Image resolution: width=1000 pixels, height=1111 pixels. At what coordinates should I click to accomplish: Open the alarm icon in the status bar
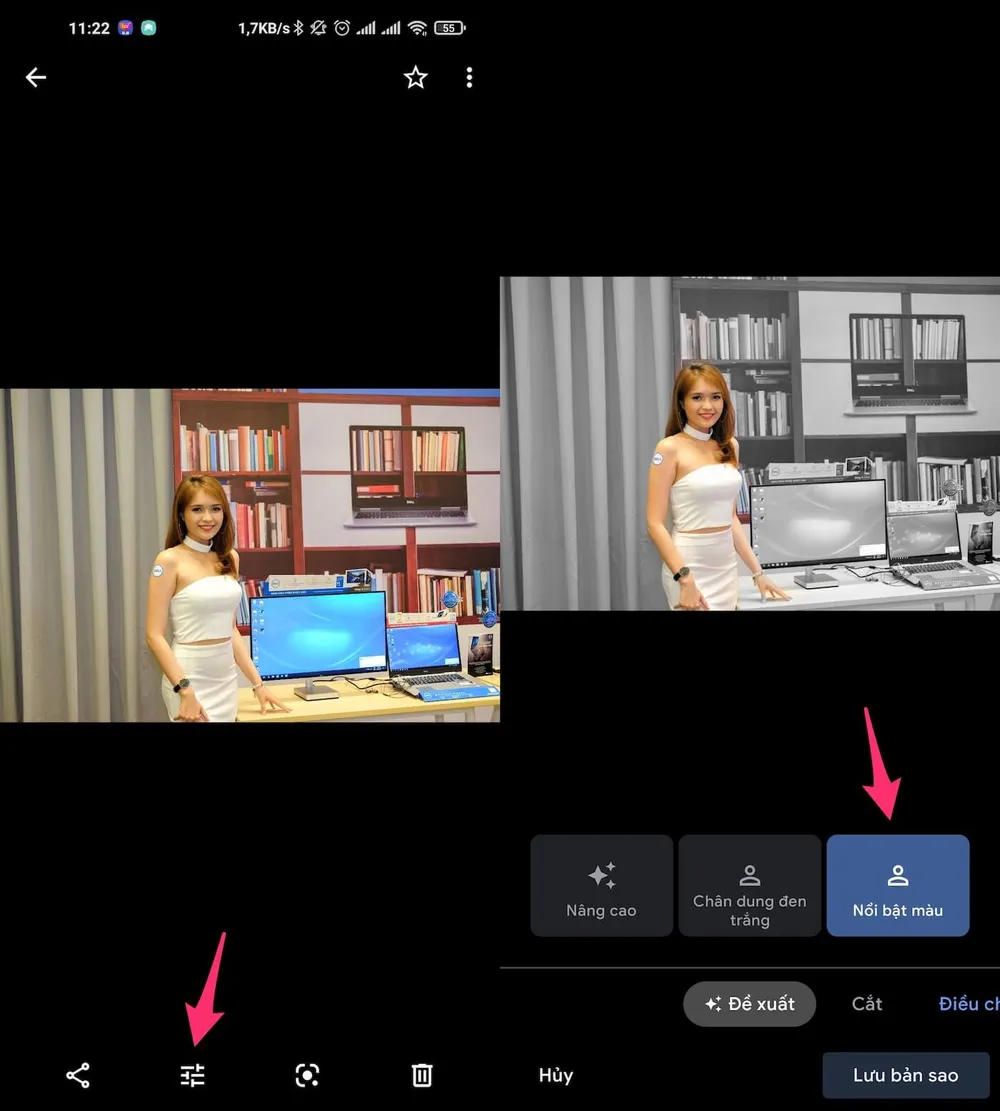pos(341,28)
